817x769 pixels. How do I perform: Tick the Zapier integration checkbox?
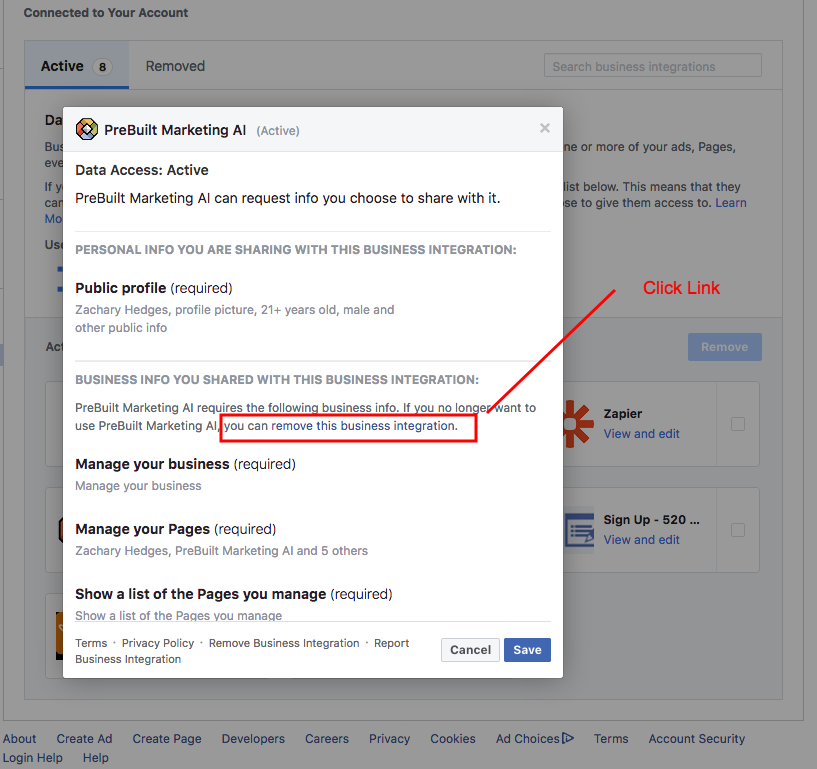tap(738, 424)
